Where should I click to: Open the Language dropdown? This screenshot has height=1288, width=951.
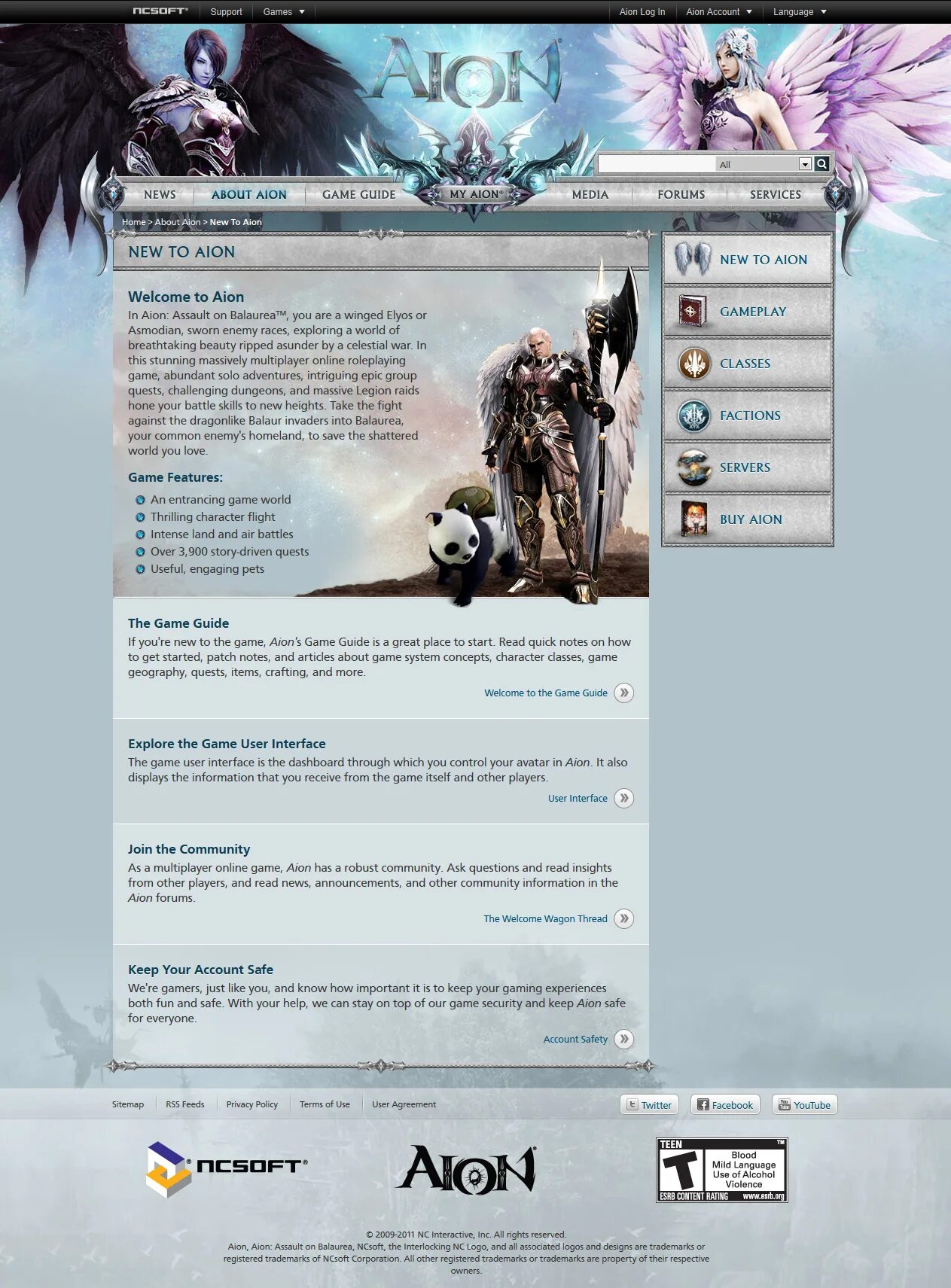tap(800, 11)
